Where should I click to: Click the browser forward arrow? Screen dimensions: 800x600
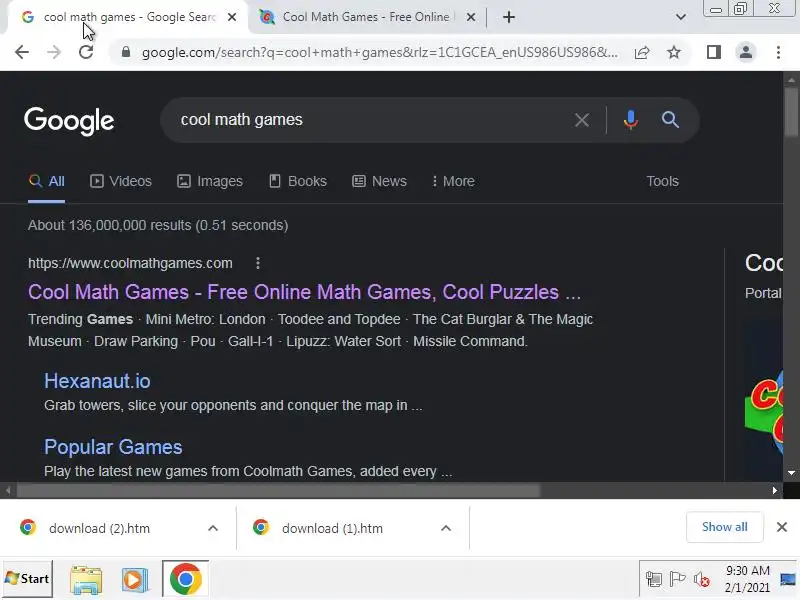click(x=54, y=52)
